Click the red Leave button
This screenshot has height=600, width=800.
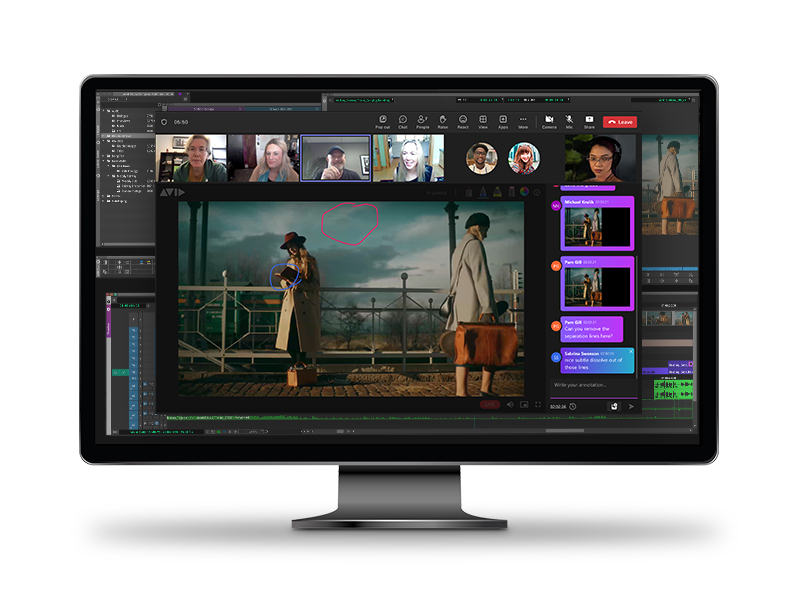tap(620, 121)
